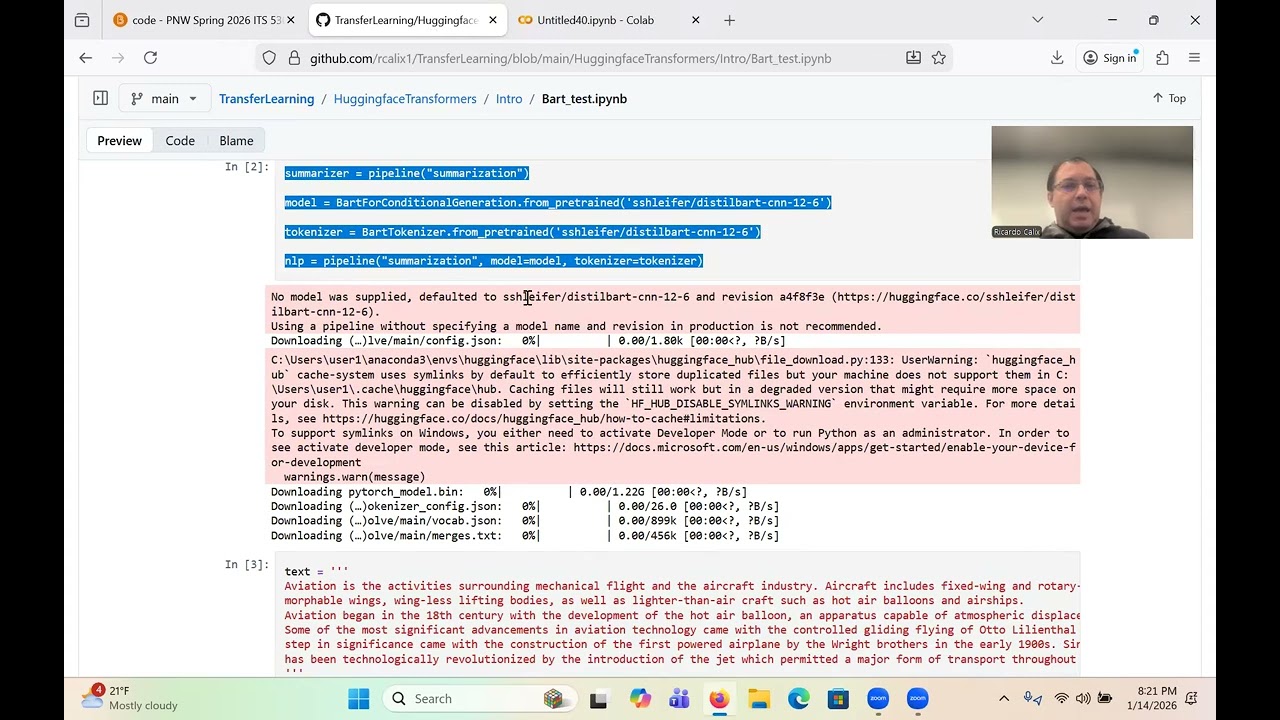The width and height of the screenshot is (1280, 720).
Task: Click the 'nlp = pipeline' code line
Action: click(x=494, y=260)
